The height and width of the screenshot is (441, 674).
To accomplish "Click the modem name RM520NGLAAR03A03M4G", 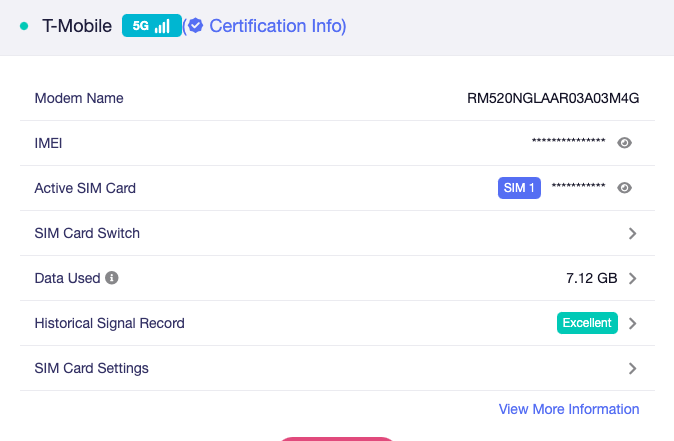I will pyautogui.click(x=553, y=98).
